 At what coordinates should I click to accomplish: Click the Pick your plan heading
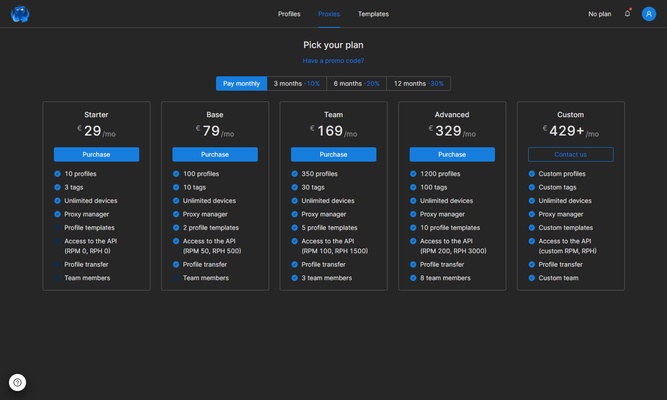[x=333, y=45]
